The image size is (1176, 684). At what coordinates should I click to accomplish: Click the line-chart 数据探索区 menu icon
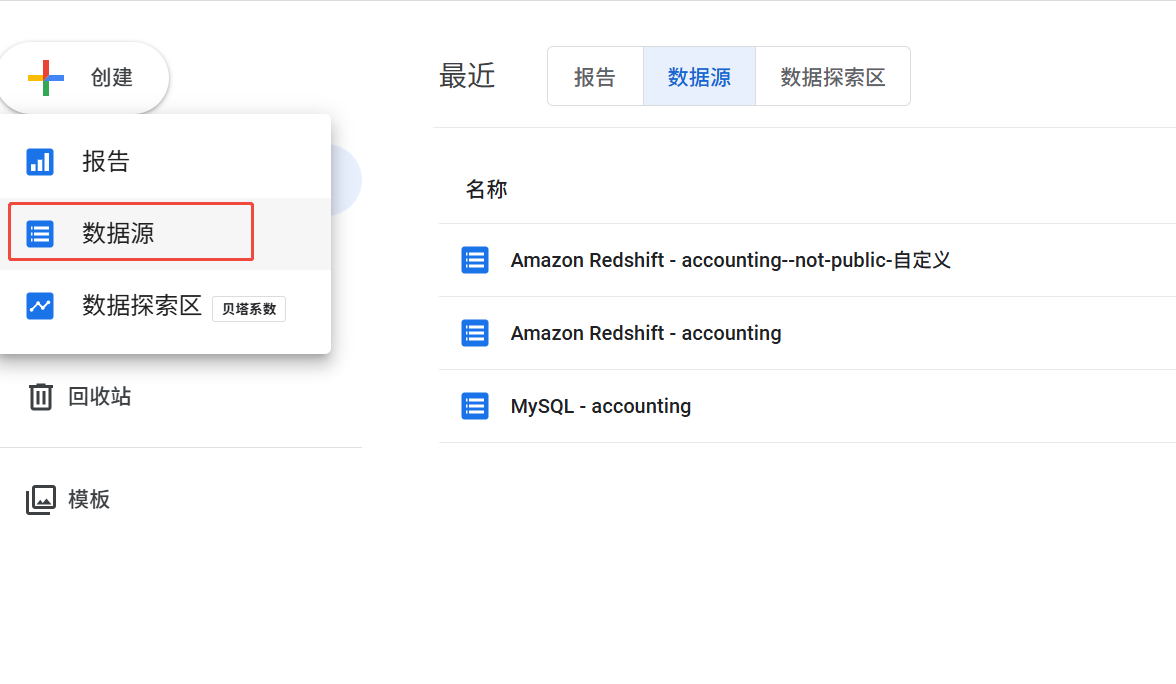(x=40, y=305)
